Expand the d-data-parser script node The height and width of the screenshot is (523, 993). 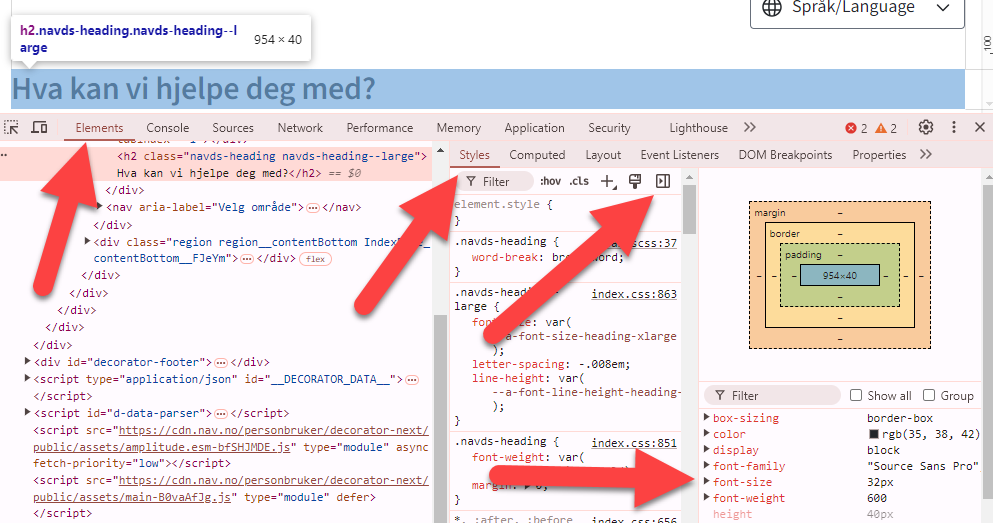pyautogui.click(x=28, y=412)
